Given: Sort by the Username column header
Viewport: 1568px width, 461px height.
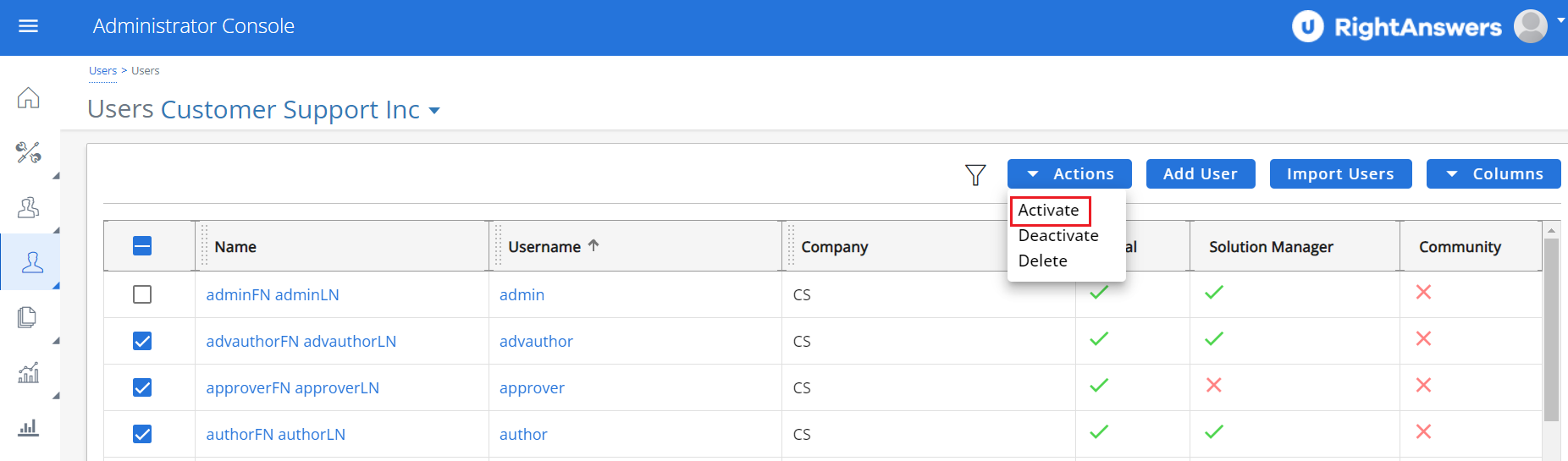Looking at the screenshot, I should [544, 247].
